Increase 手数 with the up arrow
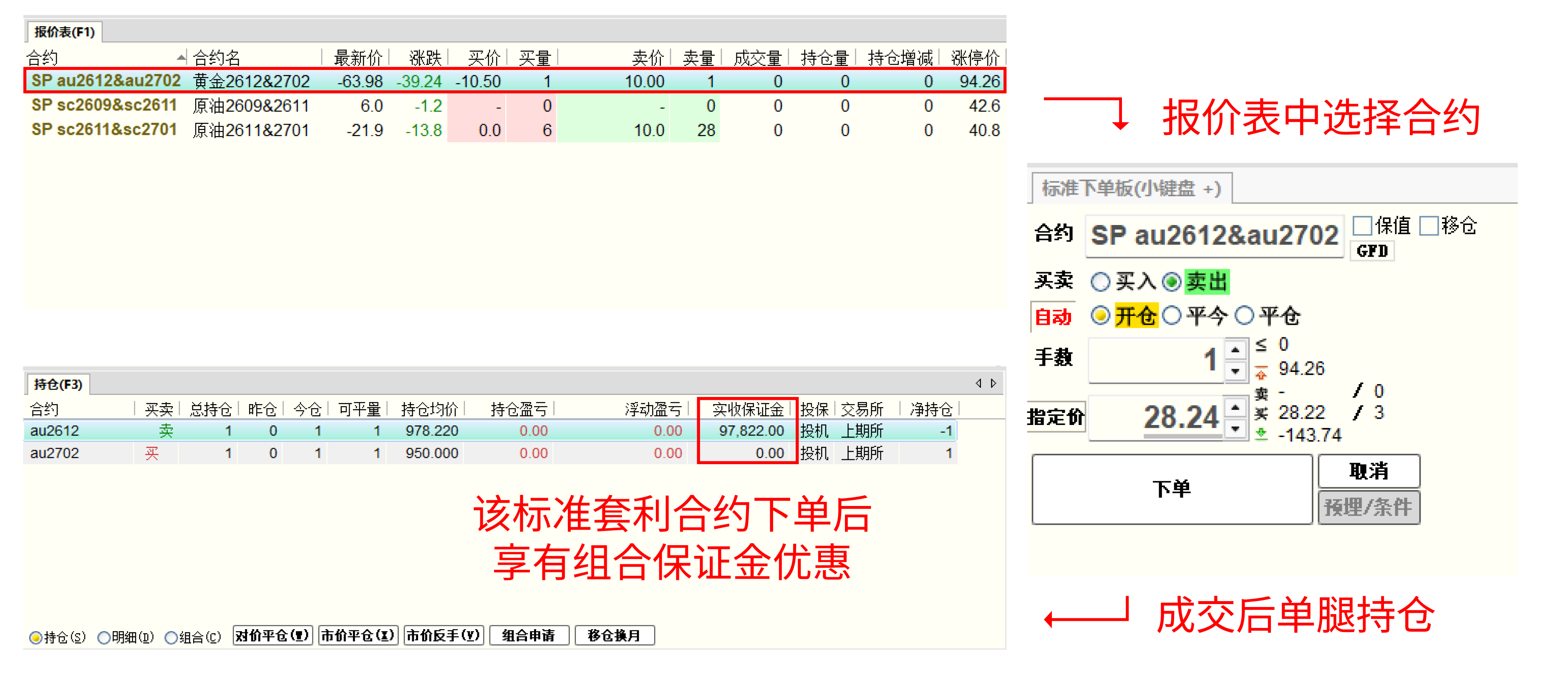Image resolution: width=1568 pixels, height=698 pixels. (1235, 349)
